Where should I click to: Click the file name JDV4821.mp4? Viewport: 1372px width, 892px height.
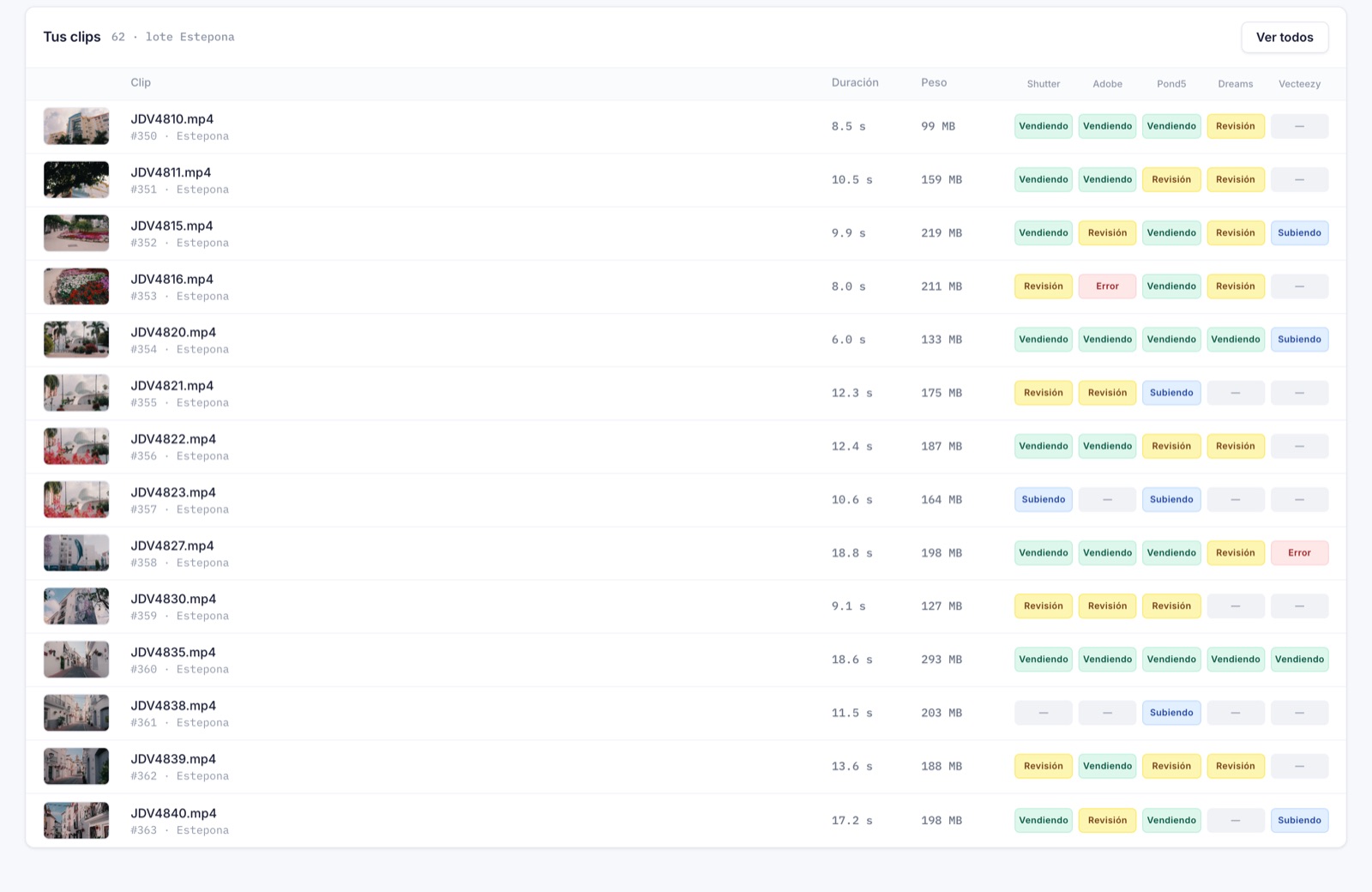[172, 386]
